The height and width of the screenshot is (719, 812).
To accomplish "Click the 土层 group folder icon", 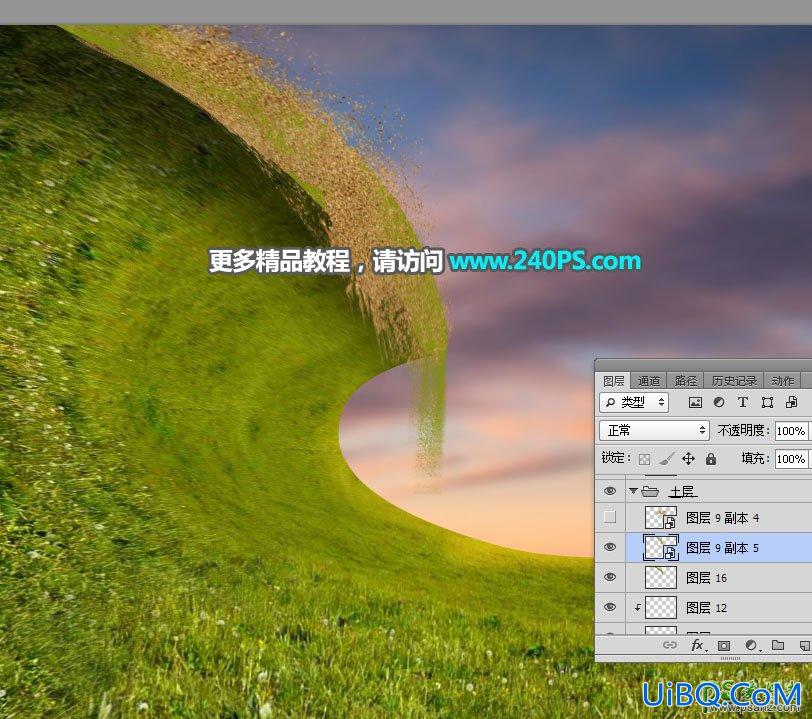I will 650,491.
